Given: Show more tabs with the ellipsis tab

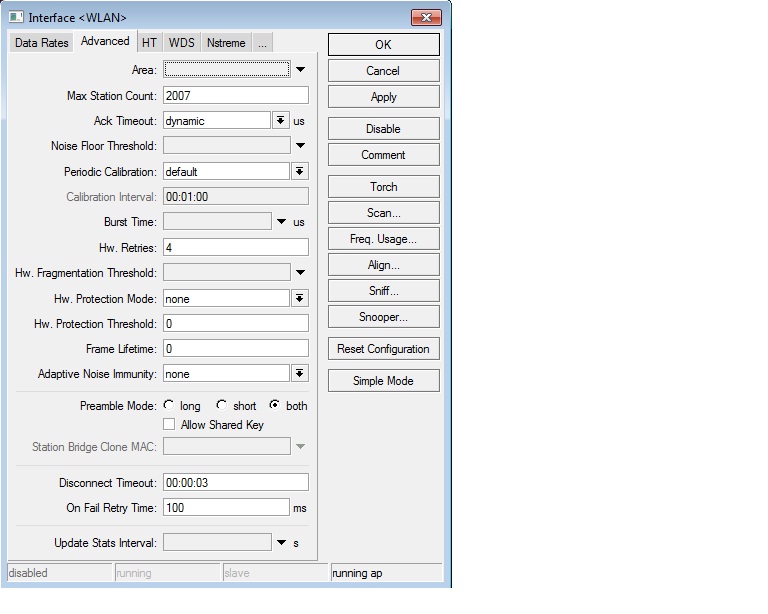Looking at the screenshot, I should click(x=263, y=43).
